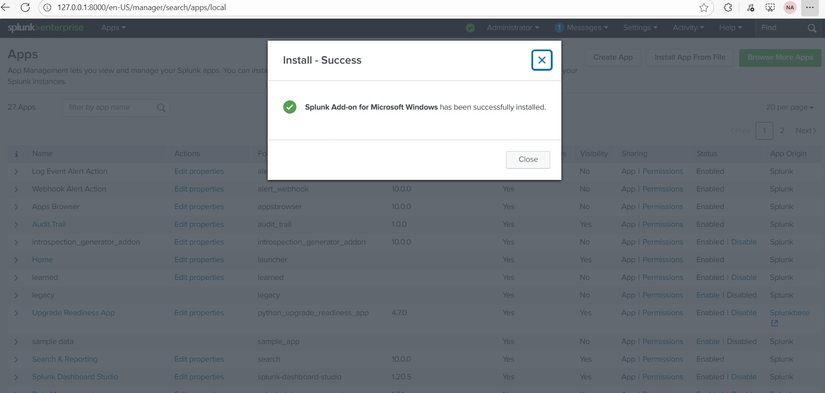Disable the learned app
Screen dimensions: 825x393
[x=743, y=277]
